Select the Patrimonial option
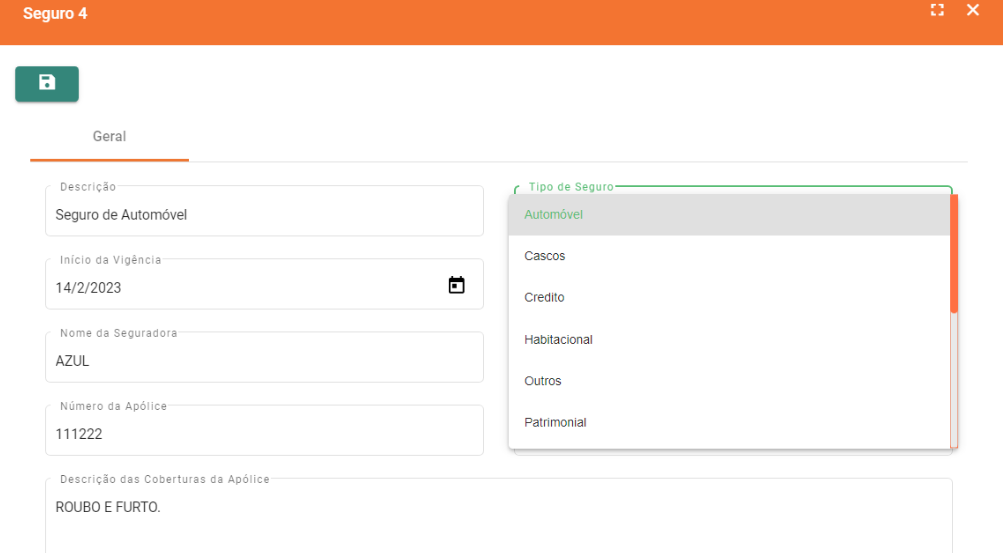The width and height of the screenshot is (1003, 553). 555,423
